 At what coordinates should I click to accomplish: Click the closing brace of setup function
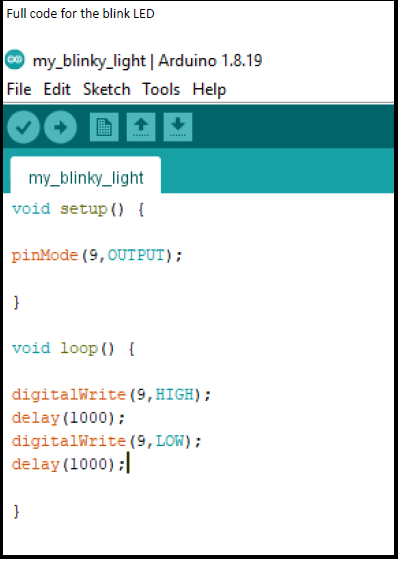[x=16, y=302]
